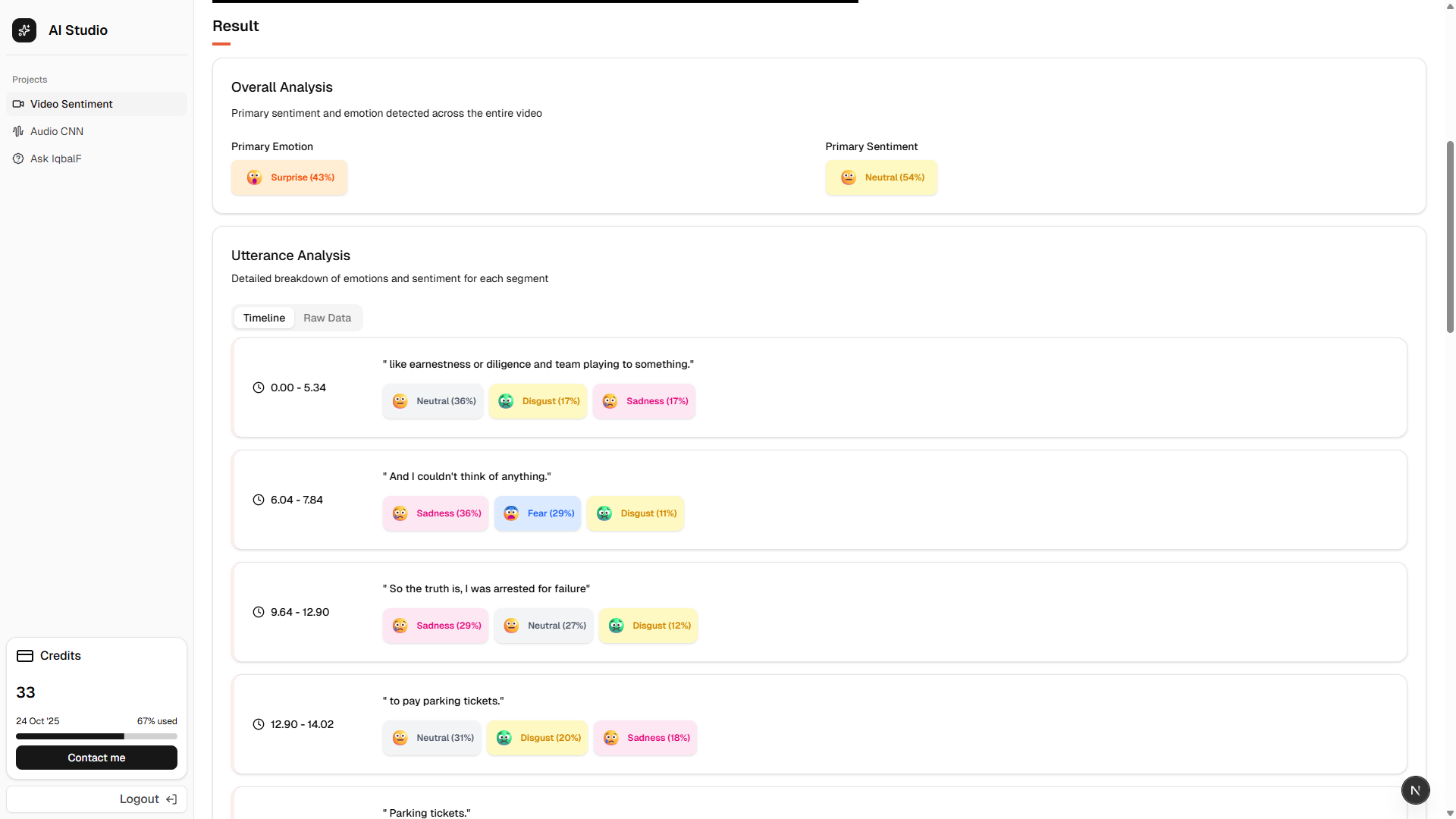This screenshot has width=1456, height=819.
Task: Open the Audio CNN project
Action: pyautogui.click(x=57, y=131)
